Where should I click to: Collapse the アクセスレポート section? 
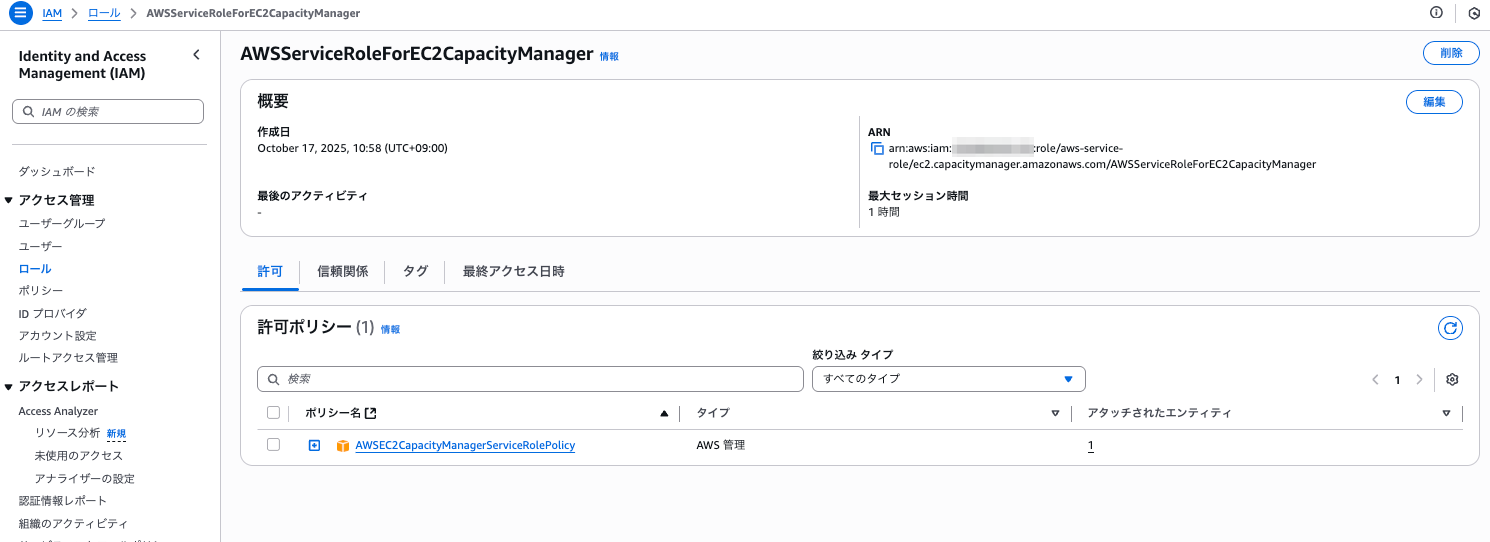click(x=9, y=387)
